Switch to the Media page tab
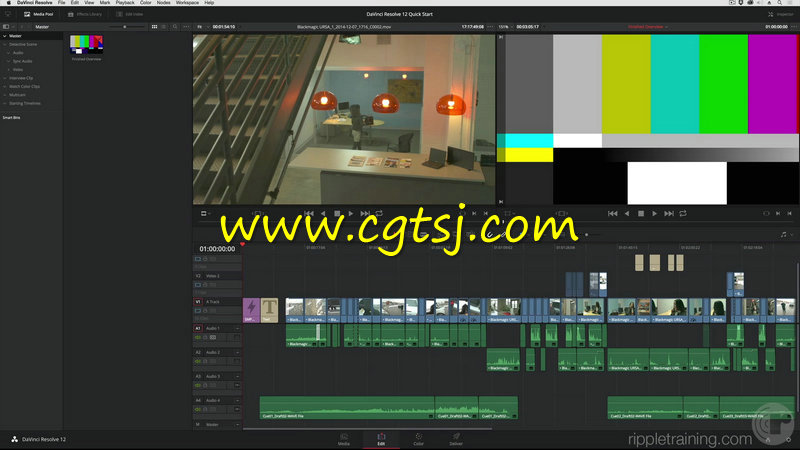800x450 pixels. click(x=344, y=439)
